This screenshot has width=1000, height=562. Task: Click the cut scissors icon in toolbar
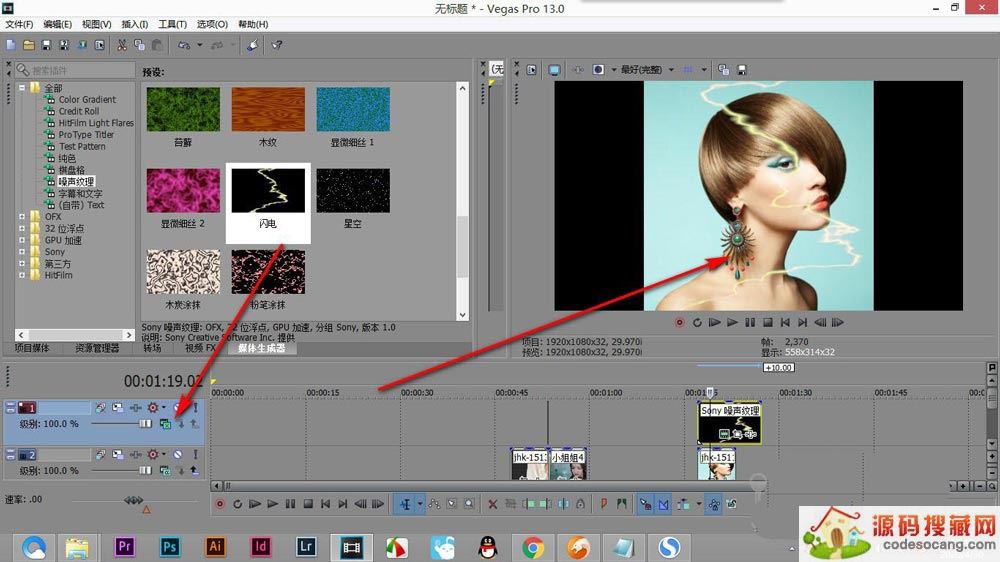tap(122, 45)
